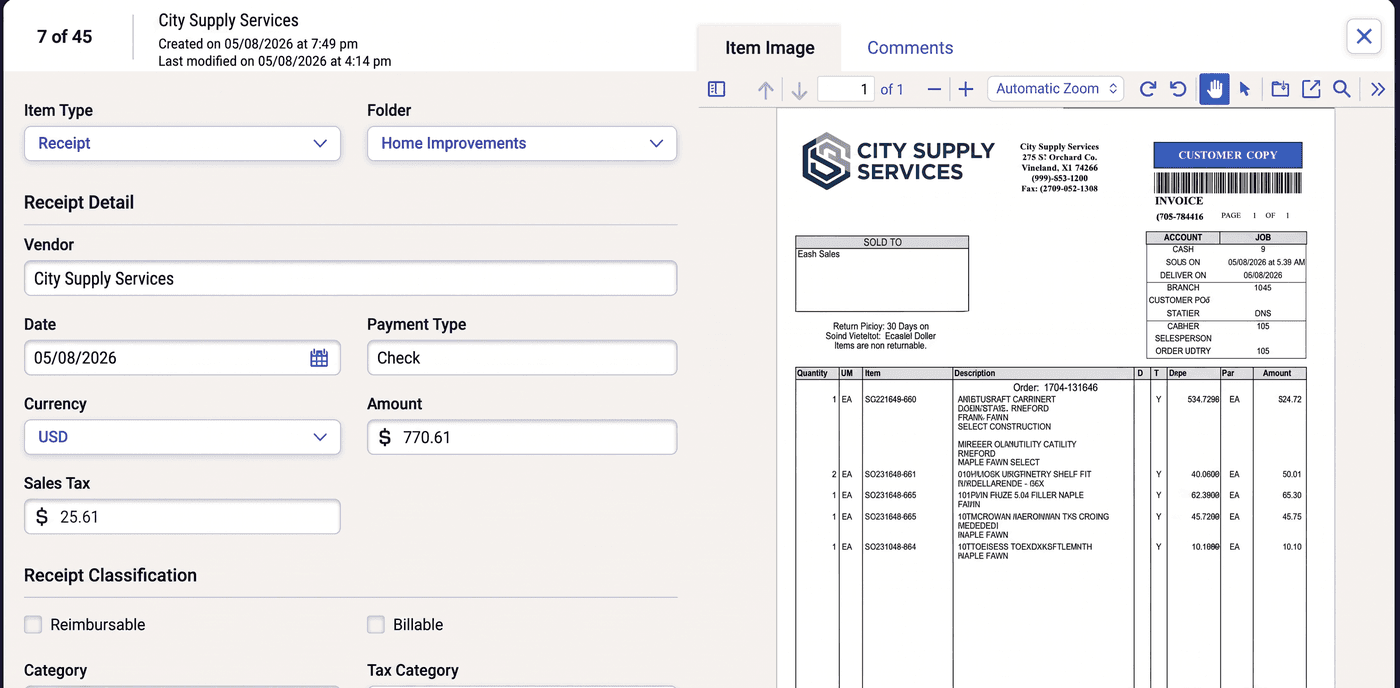Open the Currency dropdown
Screen dimensions: 1400x688
[182, 437]
